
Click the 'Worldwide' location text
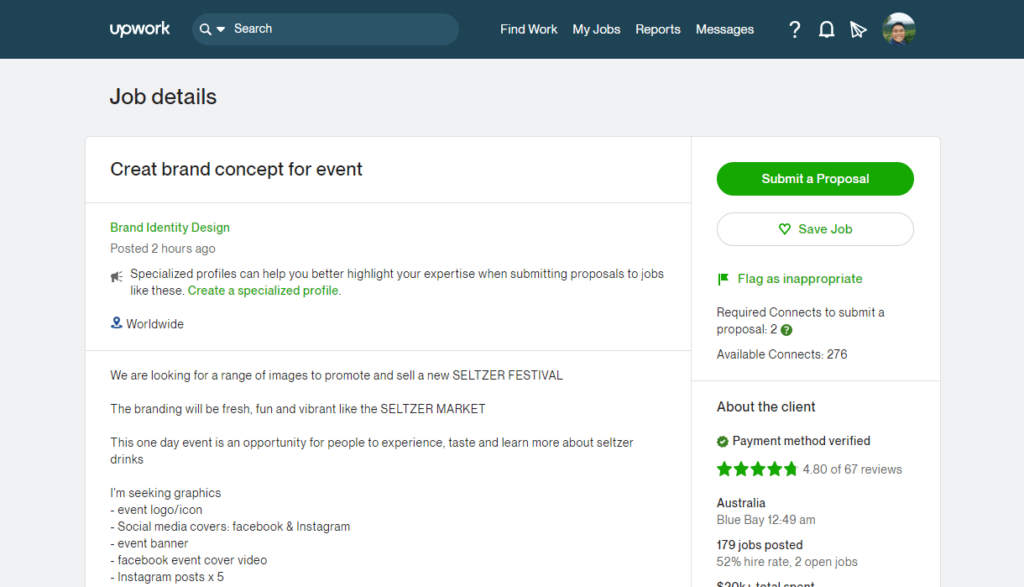pos(155,324)
